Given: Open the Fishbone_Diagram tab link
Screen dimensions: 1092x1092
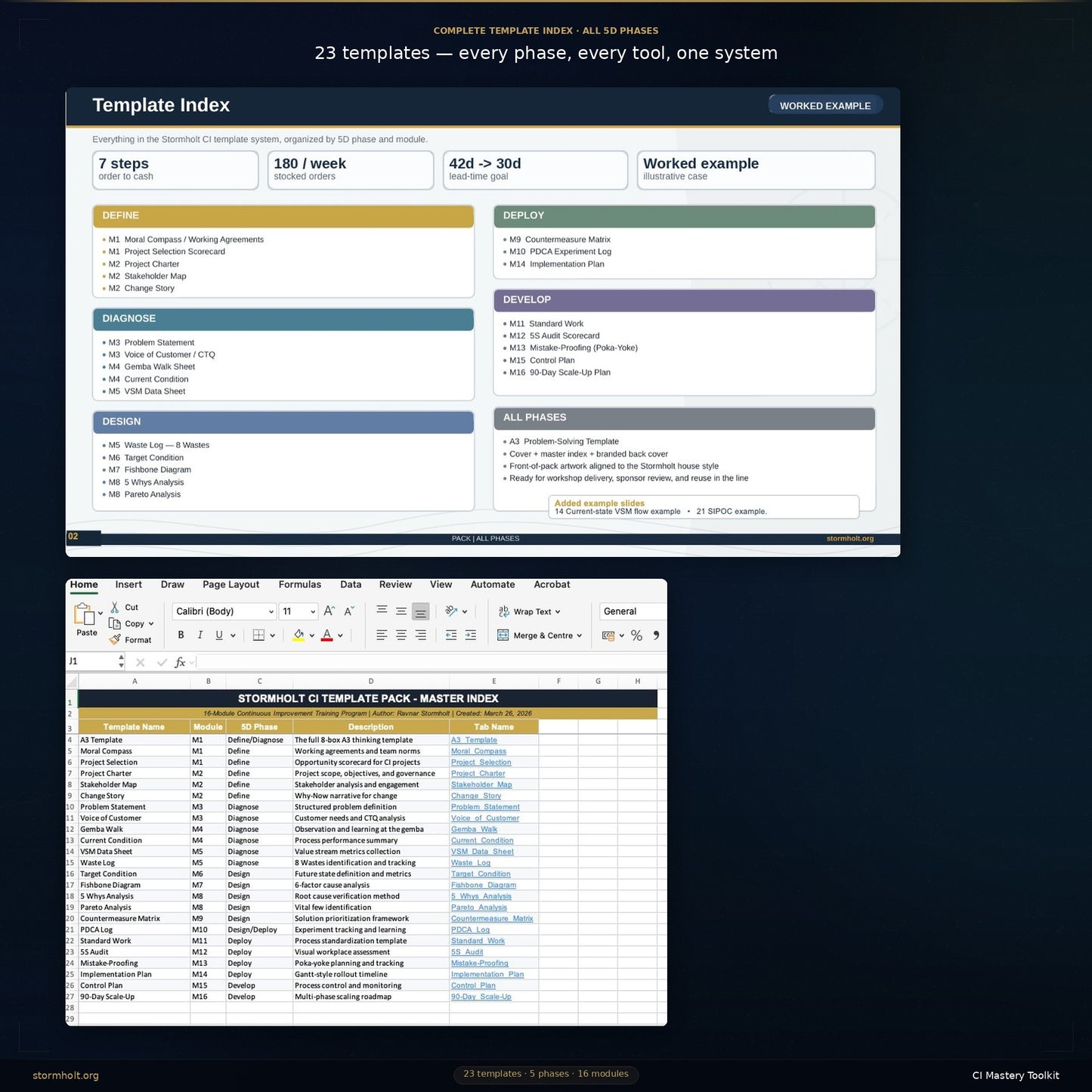Looking at the screenshot, I should click(484, 884).
